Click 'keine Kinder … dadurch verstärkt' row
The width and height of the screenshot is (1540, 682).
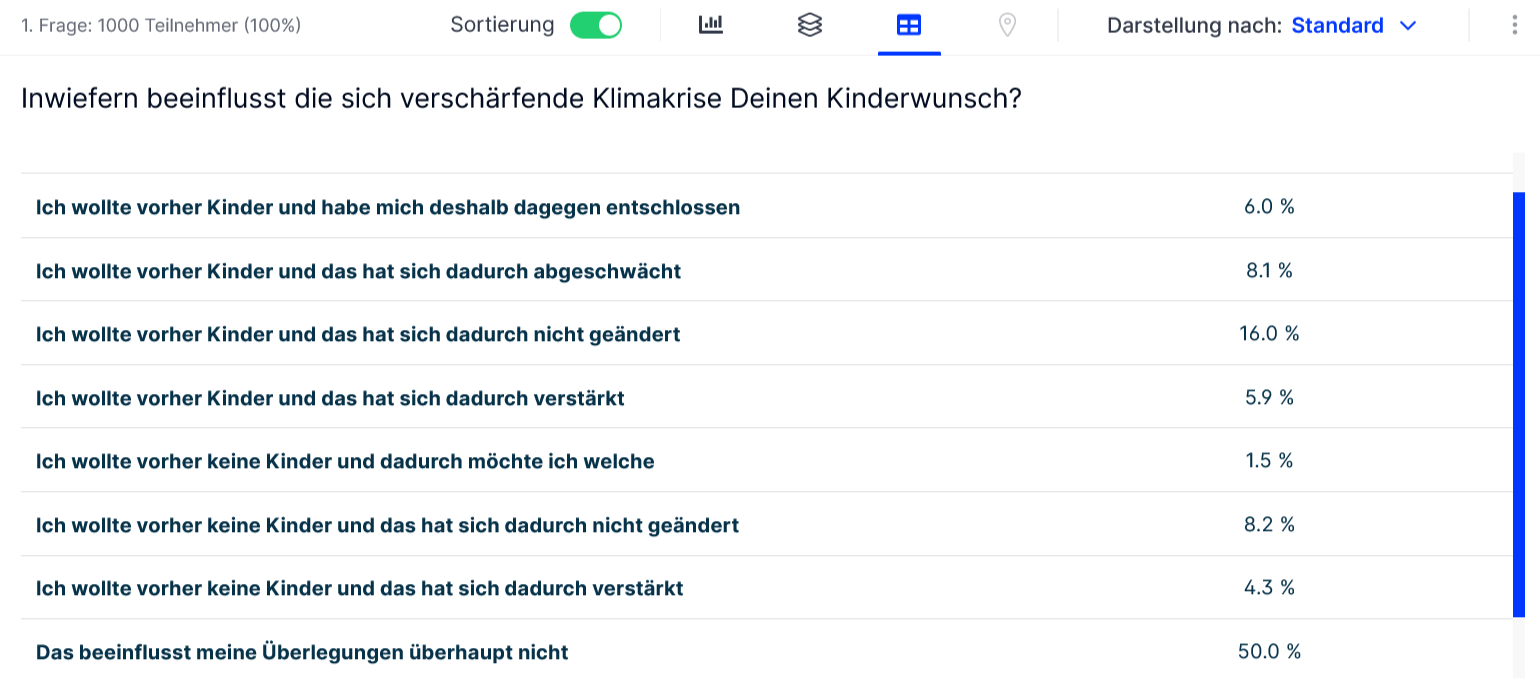(x=359, y=588)
